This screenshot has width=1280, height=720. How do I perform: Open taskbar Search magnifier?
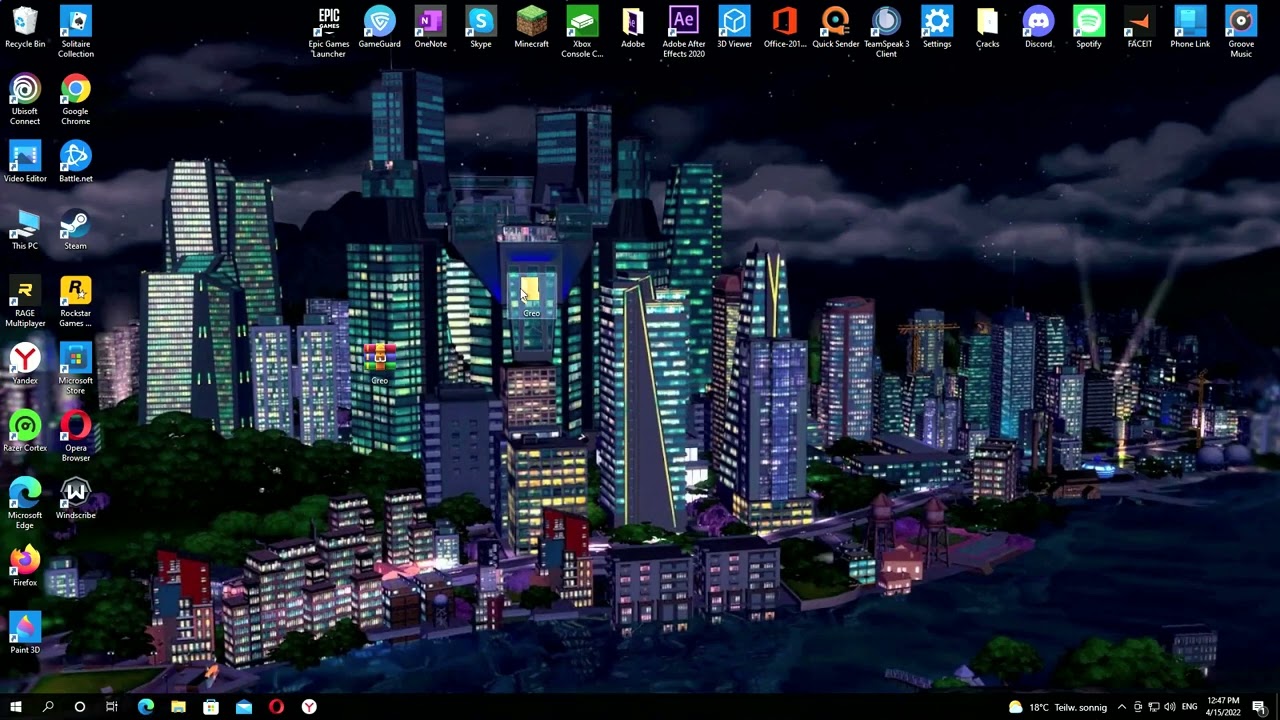pyautogui.click(x=47, y=707)
